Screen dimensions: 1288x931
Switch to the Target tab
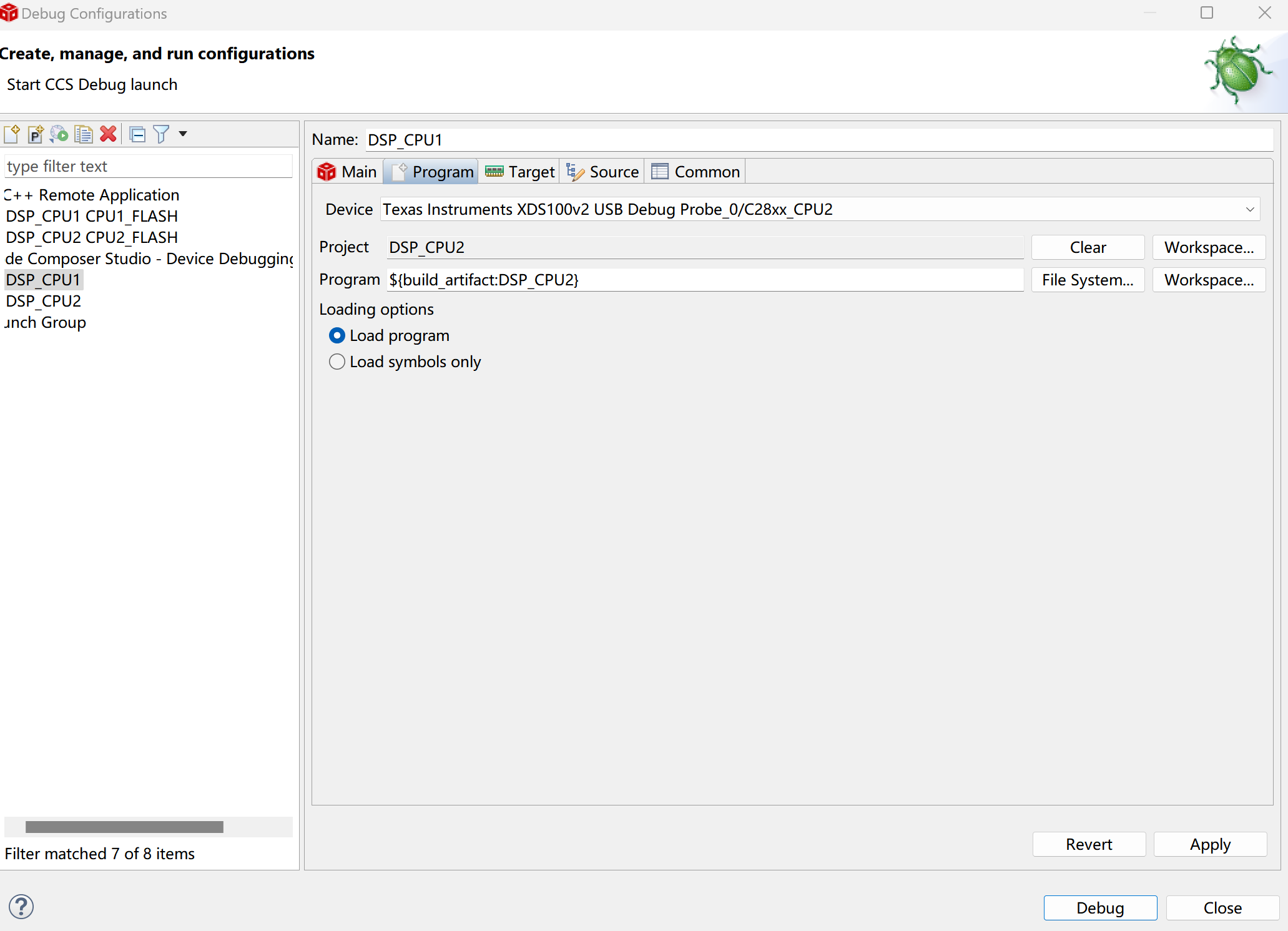(x=520, y=172)
